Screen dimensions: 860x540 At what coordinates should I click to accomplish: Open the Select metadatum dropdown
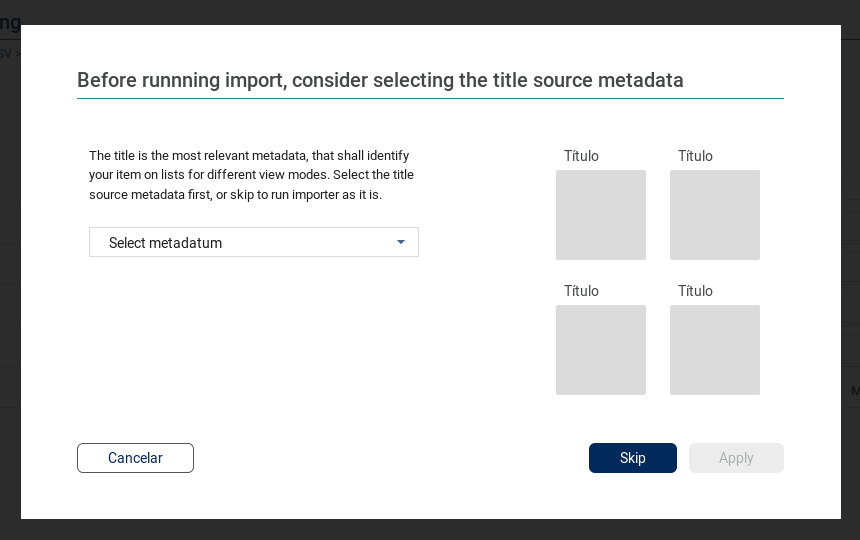pos(253,242)
